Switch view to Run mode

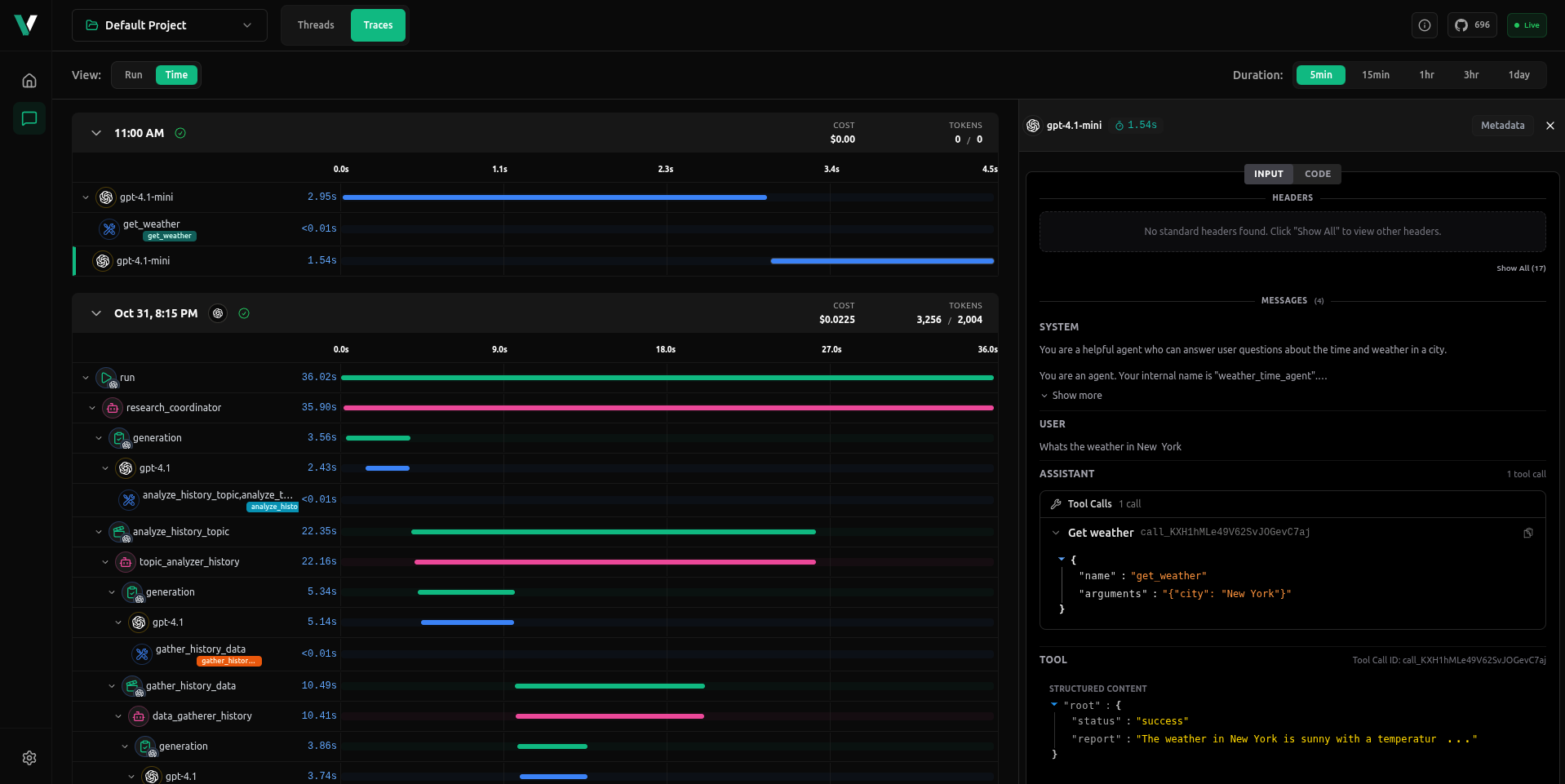[133, 75]
